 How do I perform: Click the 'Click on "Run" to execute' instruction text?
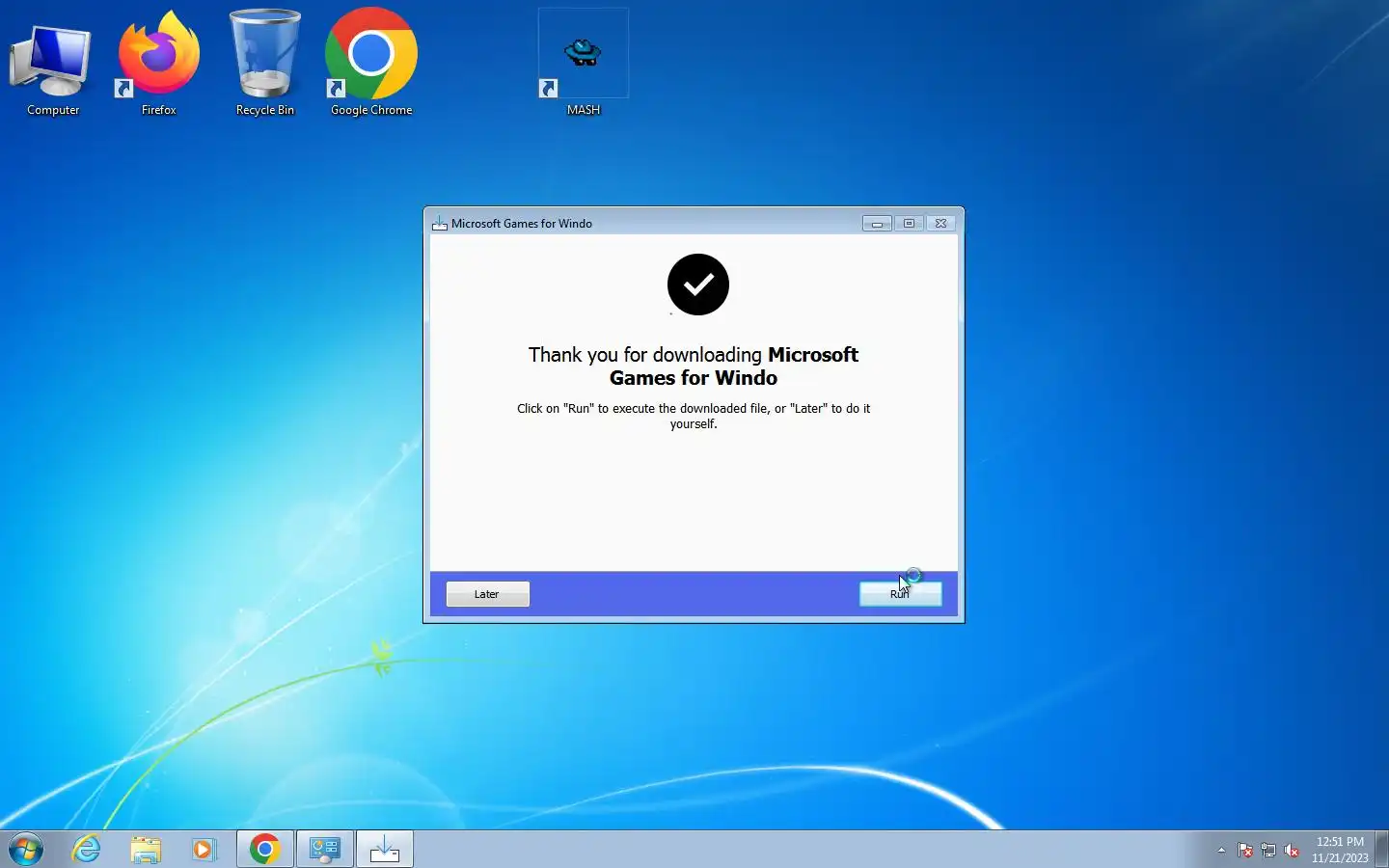[x=694, y=416]
